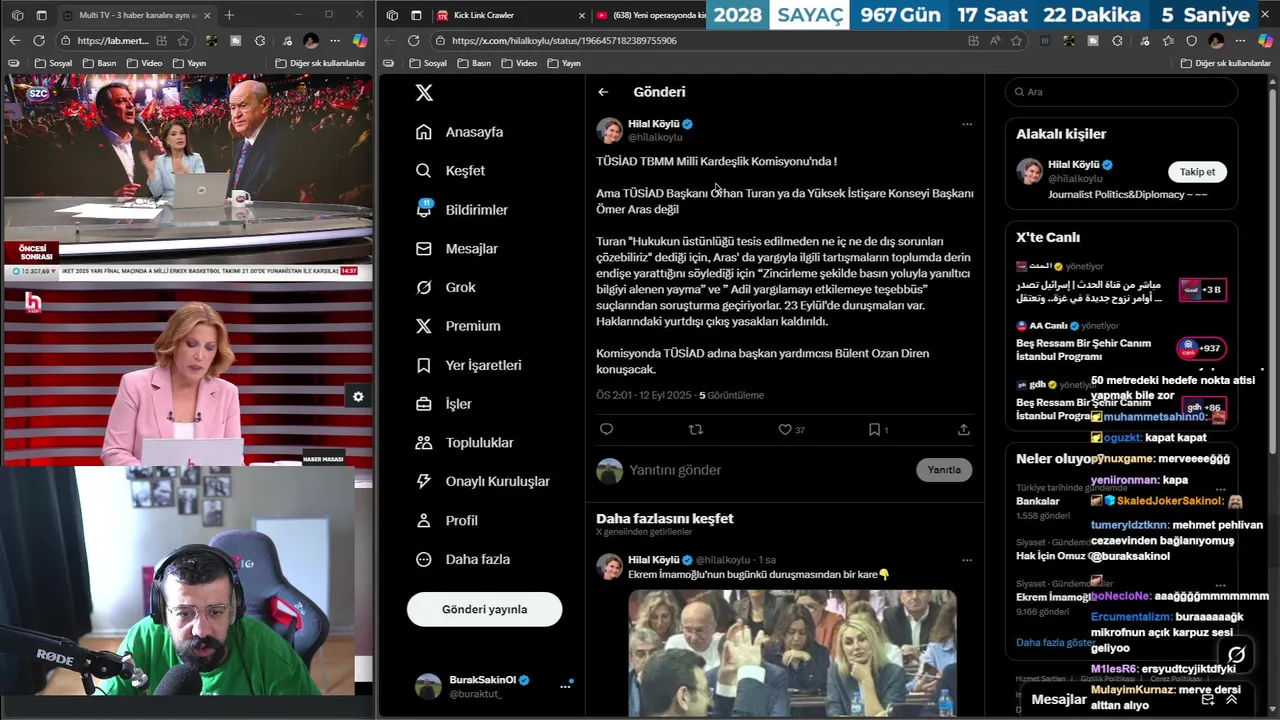The height and width of the screenshot is (720, 1280).
Task: Open Bildirimler notifications
Action: pos(462,210)
